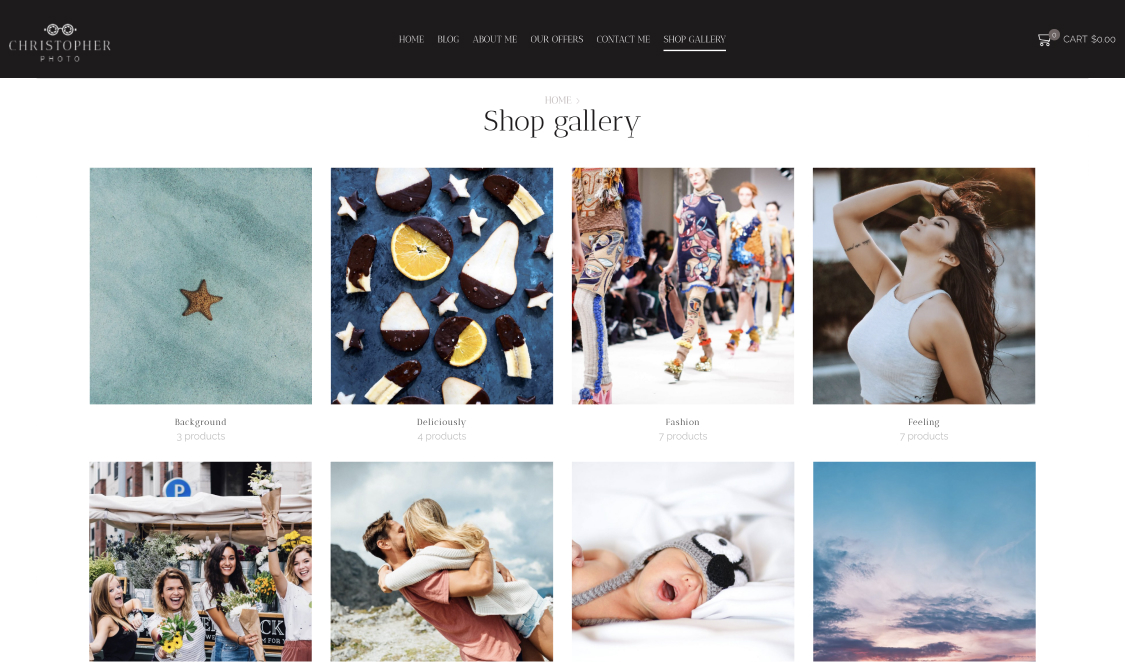Click the Background category title

[201, 422]
